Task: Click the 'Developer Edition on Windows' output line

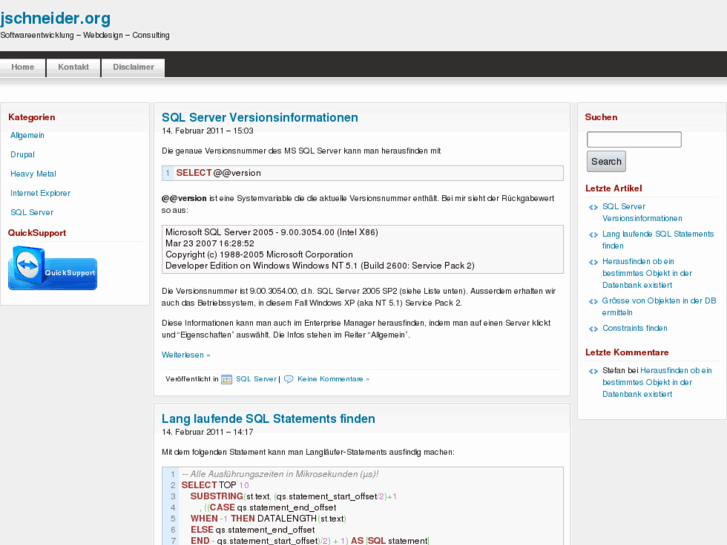Action: [x=320, y=266]
